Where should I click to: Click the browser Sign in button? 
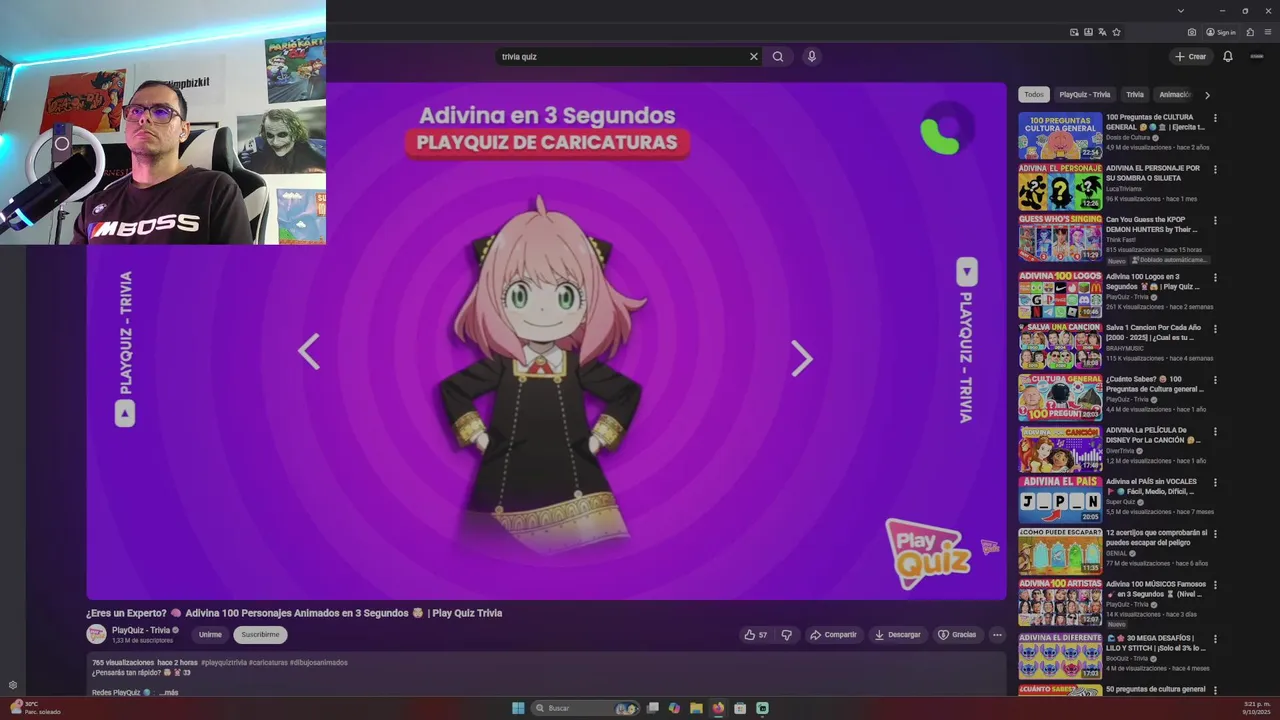pos(1221,32)
